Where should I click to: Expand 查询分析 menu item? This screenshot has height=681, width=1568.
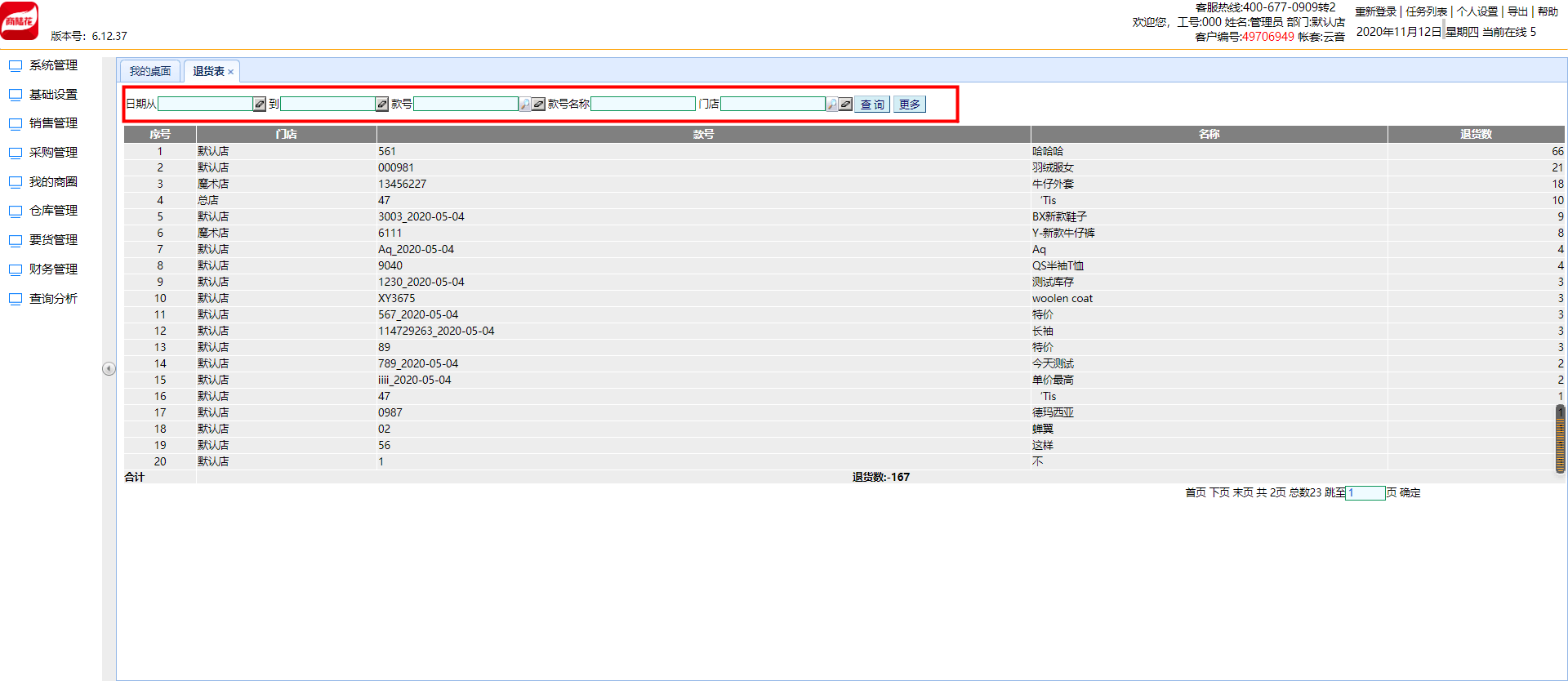[53, 299]
